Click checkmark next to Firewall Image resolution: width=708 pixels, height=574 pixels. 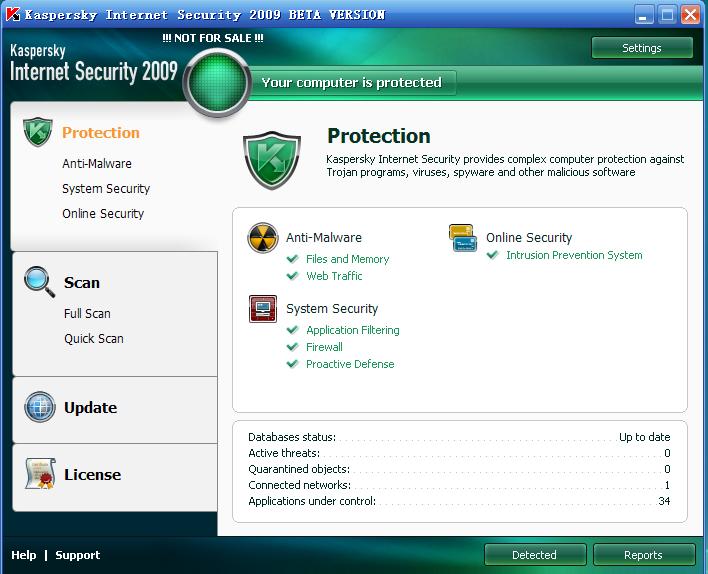click(293, 347)
